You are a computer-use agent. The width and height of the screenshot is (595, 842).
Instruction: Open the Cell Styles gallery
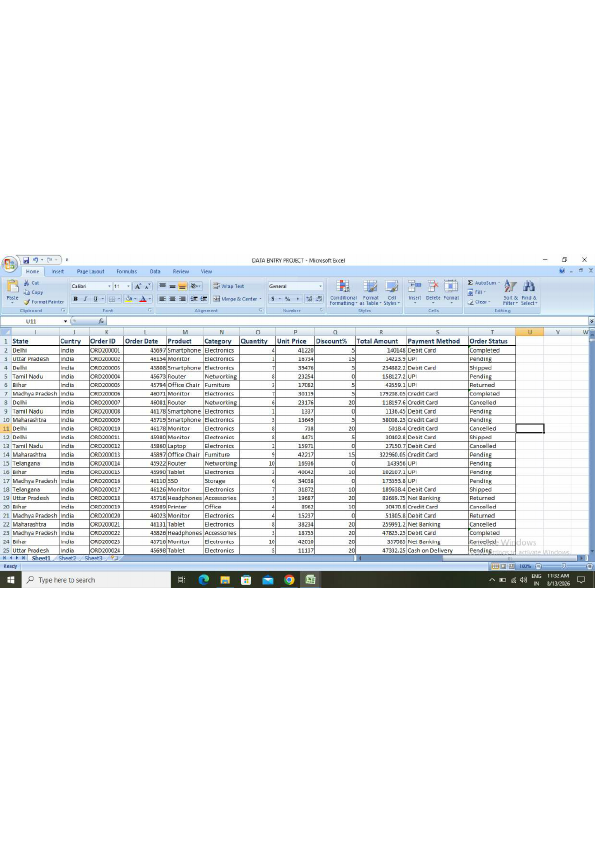point(391,292)
